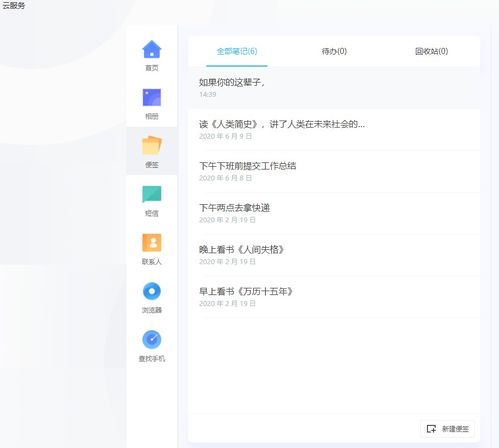Open the 短信 messages icon

click(152, 194)
